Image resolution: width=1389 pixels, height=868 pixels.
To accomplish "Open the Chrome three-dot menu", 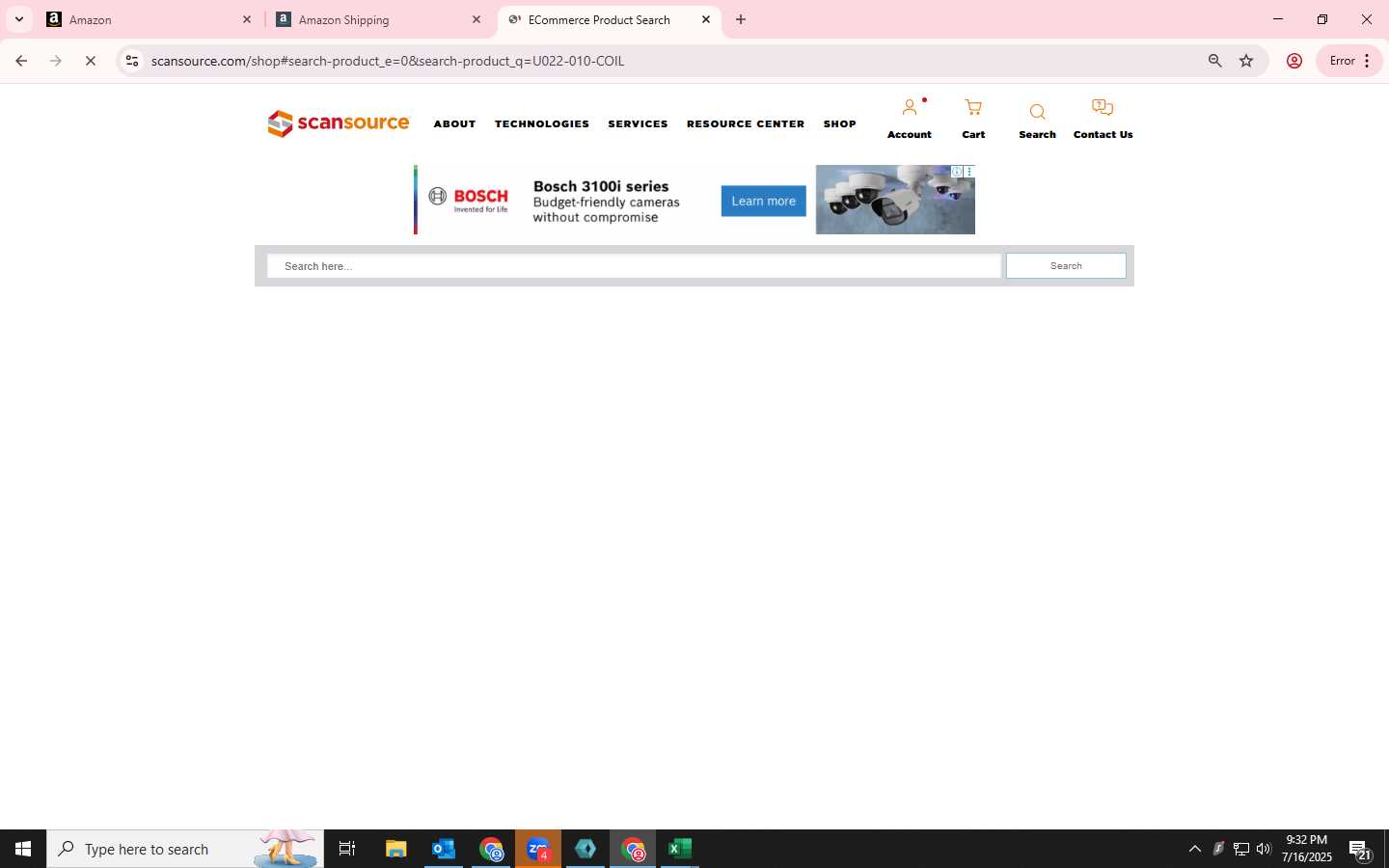I will (x=1367, y=61).
